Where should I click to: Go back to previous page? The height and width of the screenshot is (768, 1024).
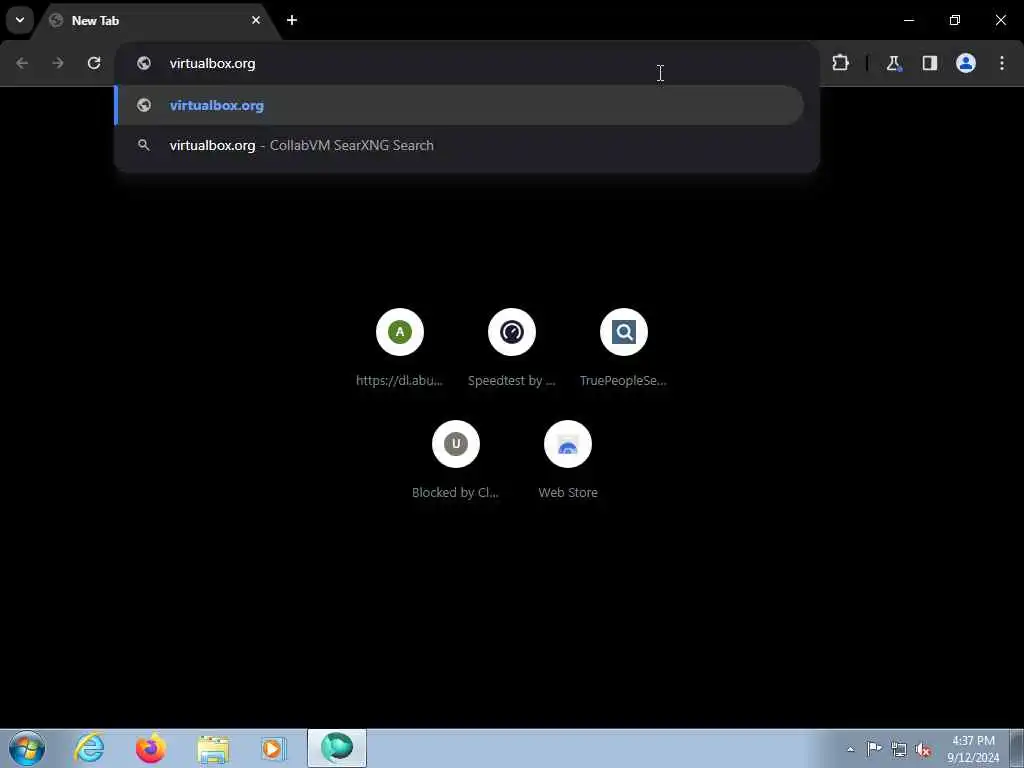22,63
